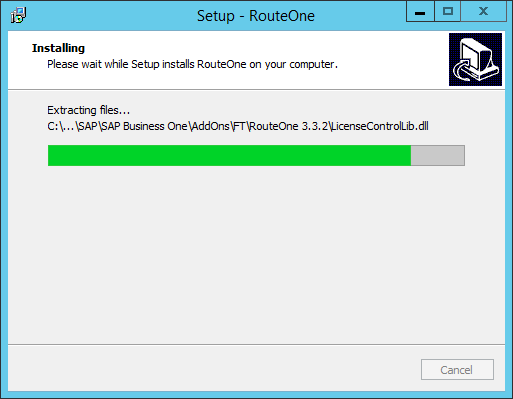
Task: Click the 'C:\...' start of the file path
Action: pyautogui.click(x=61, y=126)
